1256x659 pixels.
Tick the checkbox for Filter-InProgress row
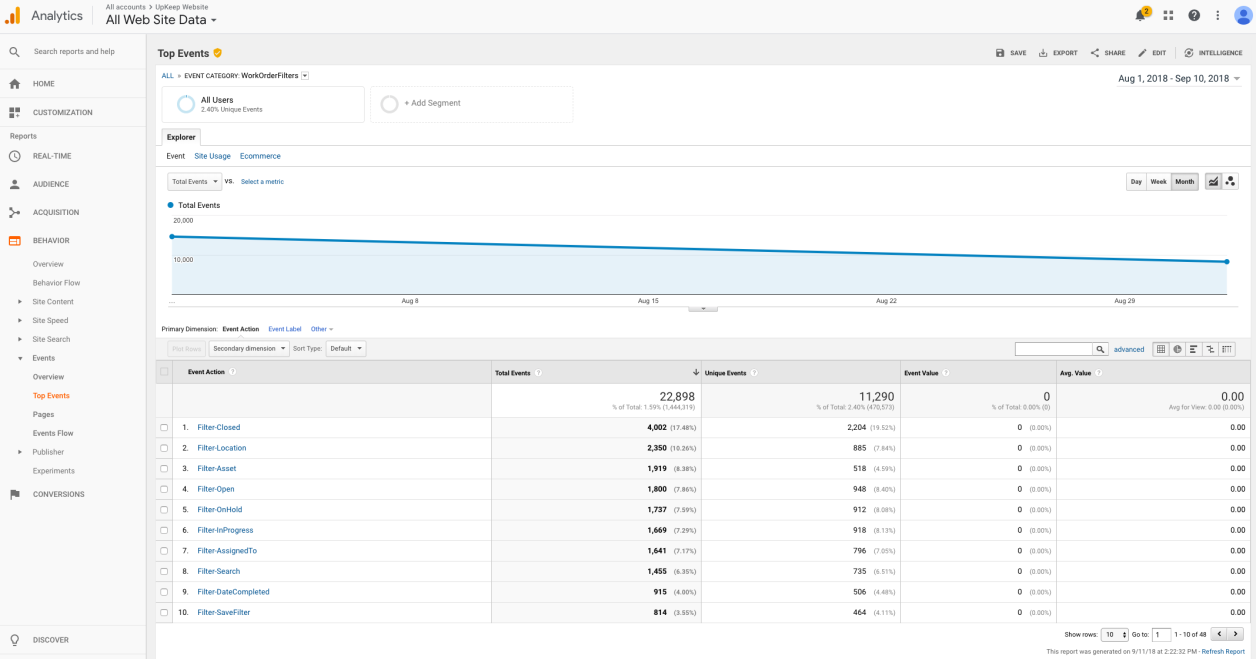164,530
